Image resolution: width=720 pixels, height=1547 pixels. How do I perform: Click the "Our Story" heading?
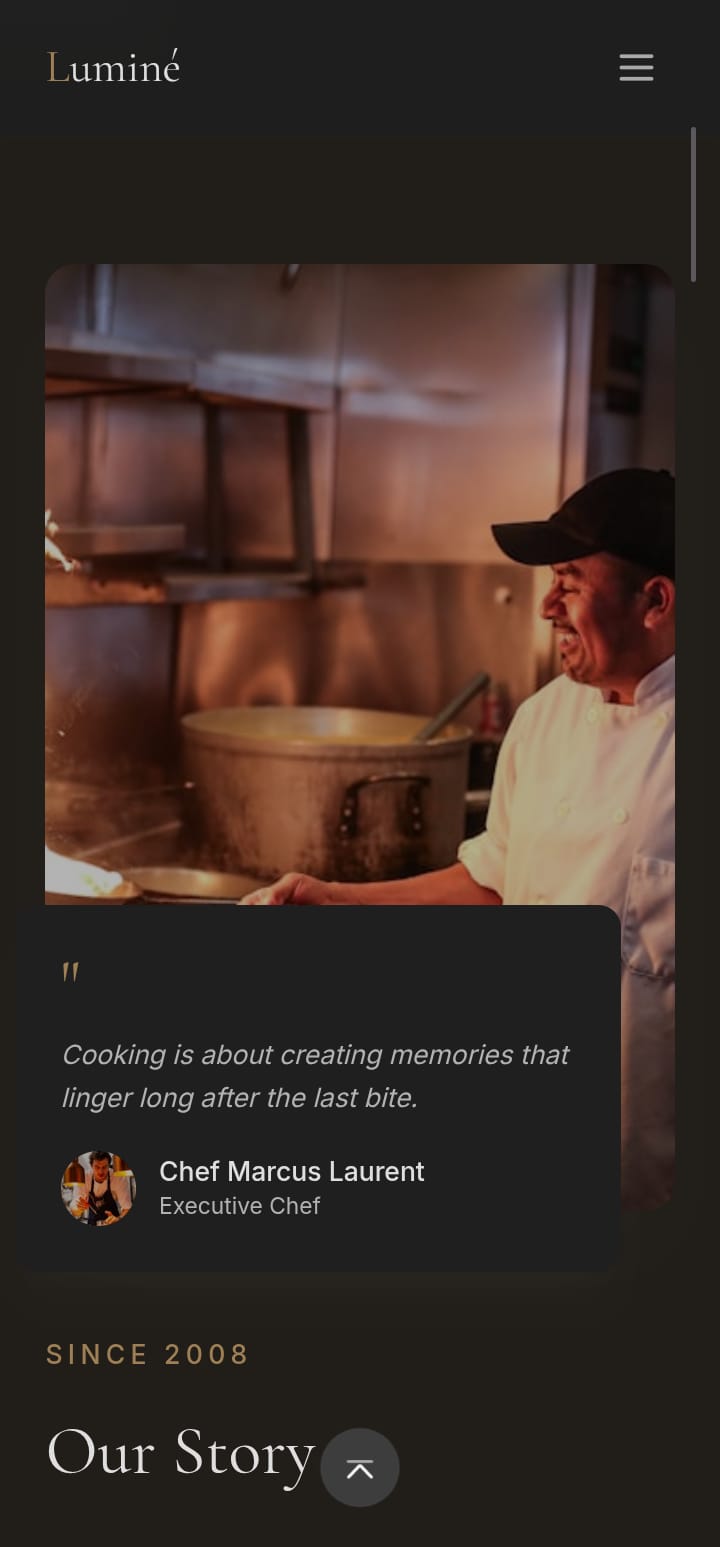[181, 1452]
